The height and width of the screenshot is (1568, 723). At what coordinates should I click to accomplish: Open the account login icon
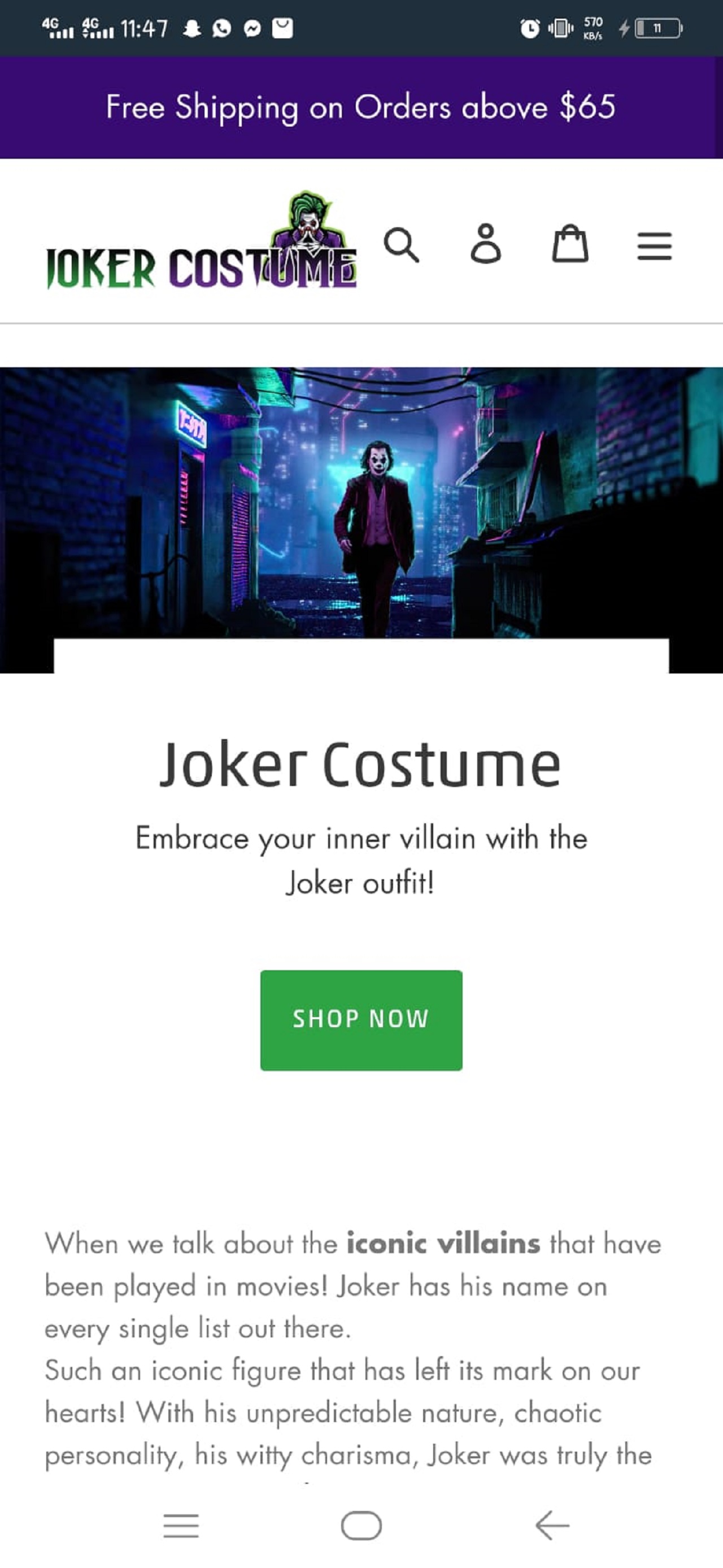point(486,244)
